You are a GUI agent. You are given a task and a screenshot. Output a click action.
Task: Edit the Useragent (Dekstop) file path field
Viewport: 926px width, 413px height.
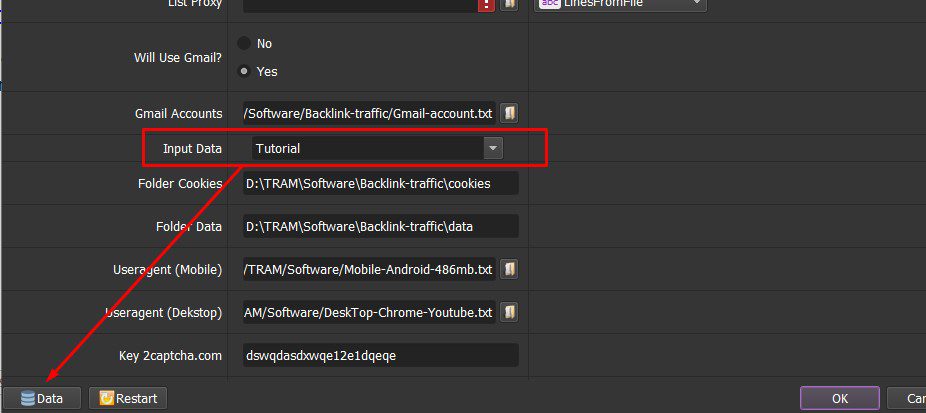tap(369, 312)
